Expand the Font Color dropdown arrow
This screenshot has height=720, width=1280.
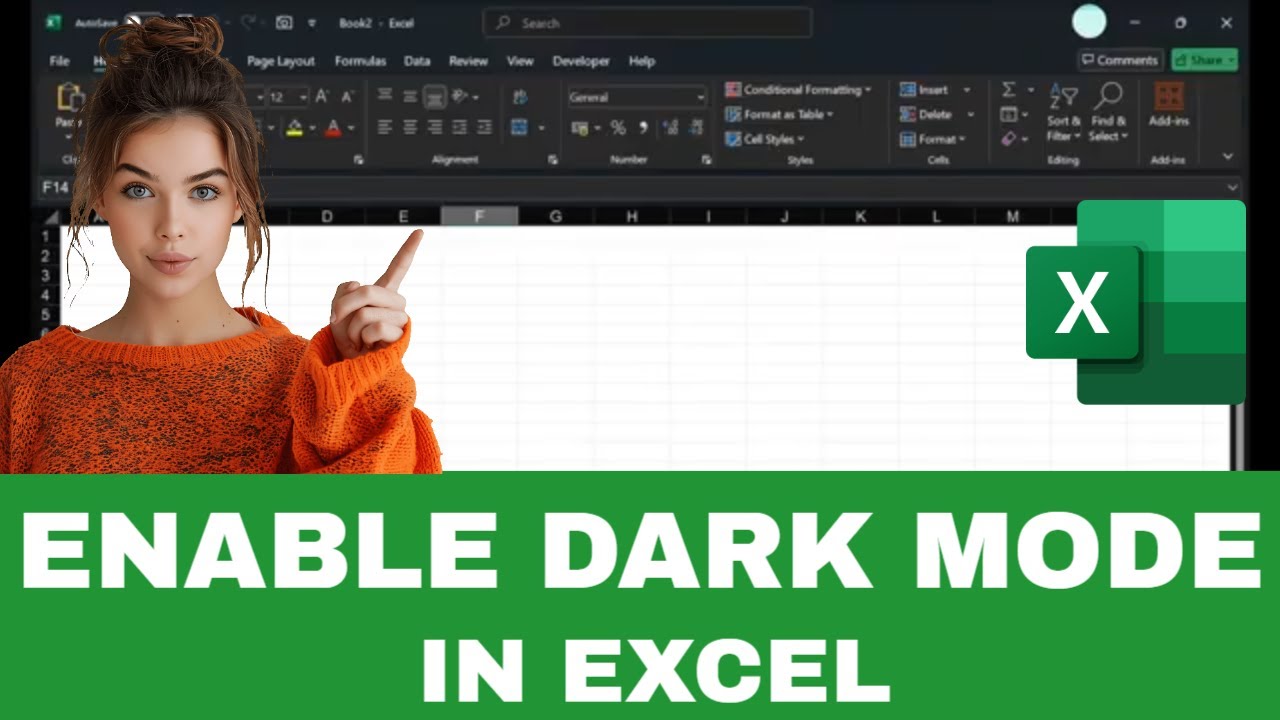pyautogui.click(x=350, y=128)
